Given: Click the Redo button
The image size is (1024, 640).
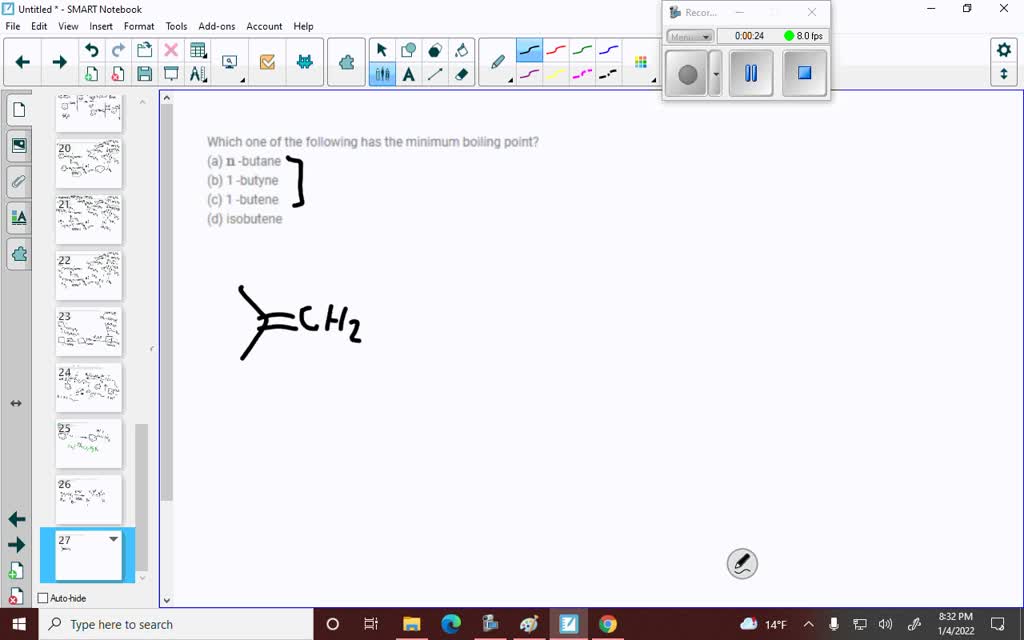Looking at the screenshot, I should pyautogui.click(x=118, y=48).
